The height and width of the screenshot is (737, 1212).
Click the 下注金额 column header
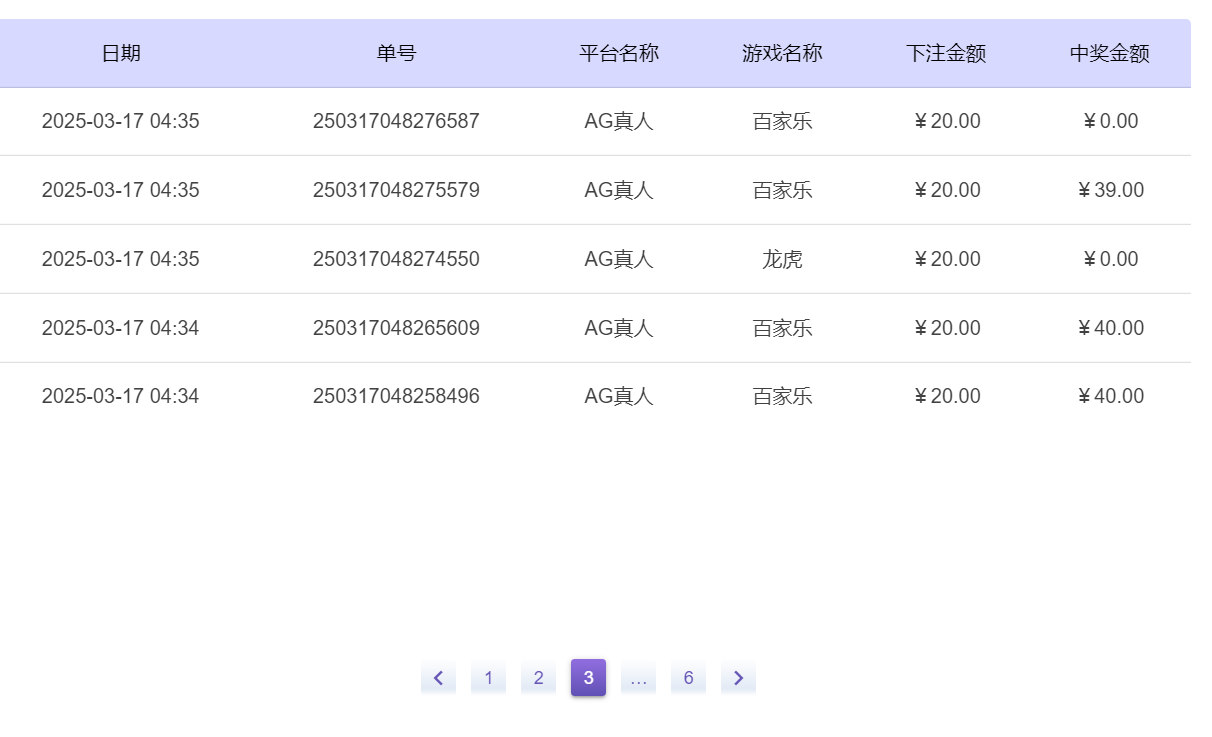coord(945,53)
